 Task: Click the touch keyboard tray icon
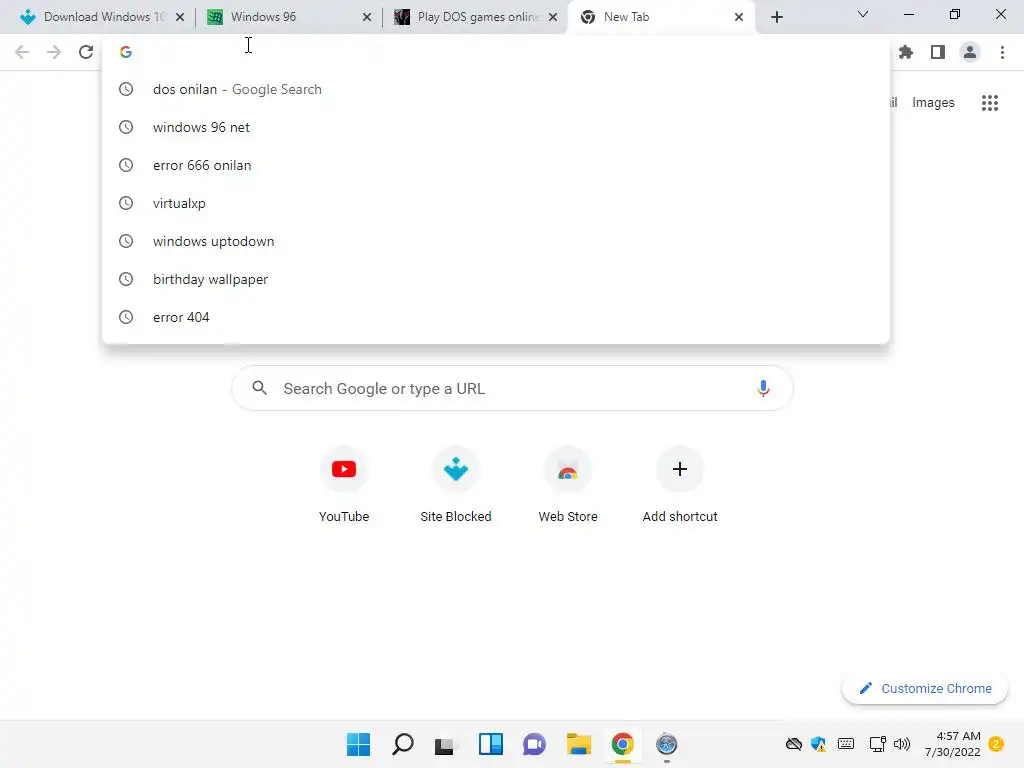846,744
